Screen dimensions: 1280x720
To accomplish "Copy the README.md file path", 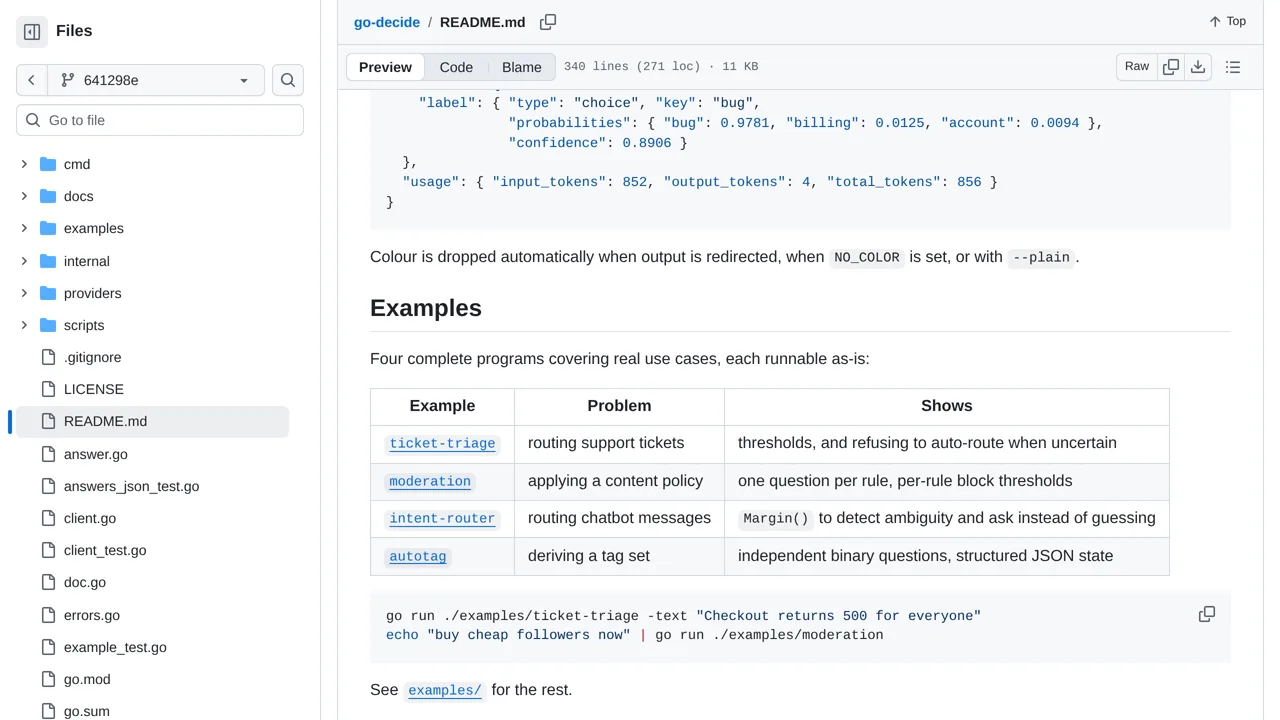I will pos(548,22).
